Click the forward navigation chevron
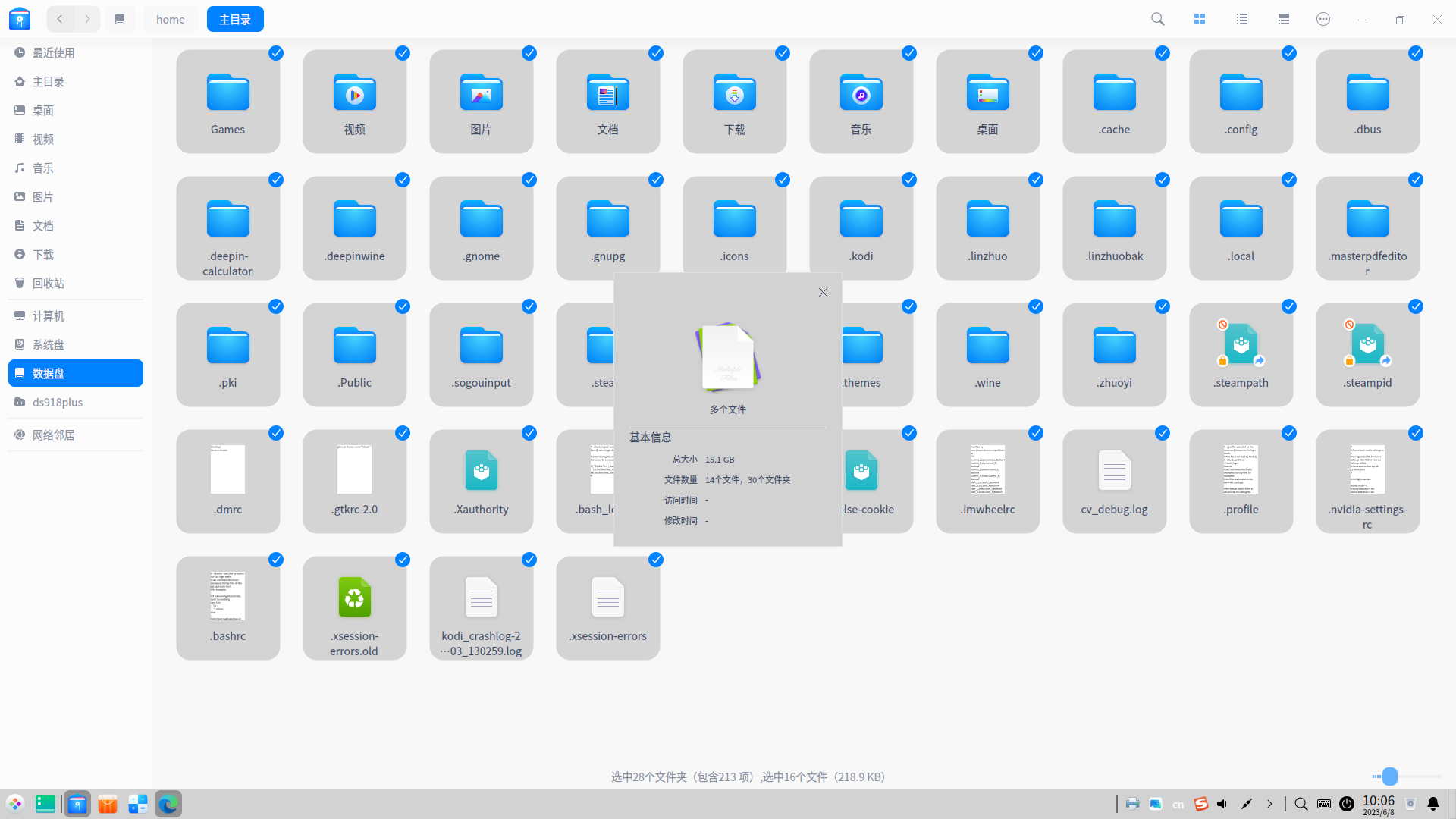This screenshot has height=819, width=1456. tap(88, 19)
